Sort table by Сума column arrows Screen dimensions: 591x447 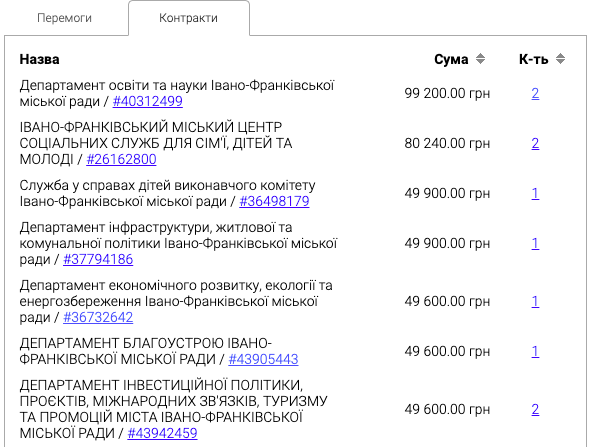(480, 59)
